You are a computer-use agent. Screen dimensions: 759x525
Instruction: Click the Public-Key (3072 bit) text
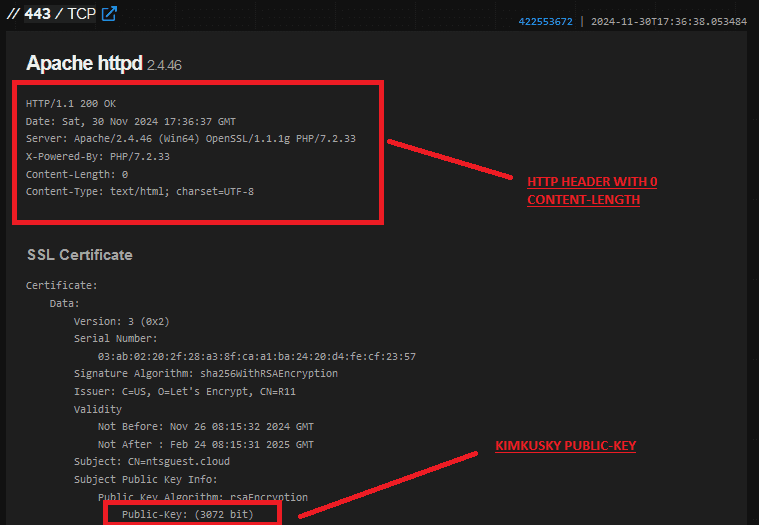click(187, 514)
